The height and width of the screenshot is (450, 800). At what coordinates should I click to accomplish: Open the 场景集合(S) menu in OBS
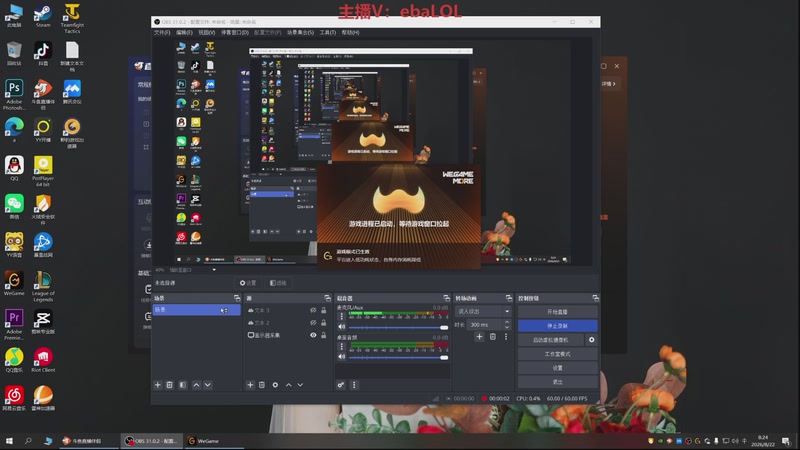click(x=300, y=33)
